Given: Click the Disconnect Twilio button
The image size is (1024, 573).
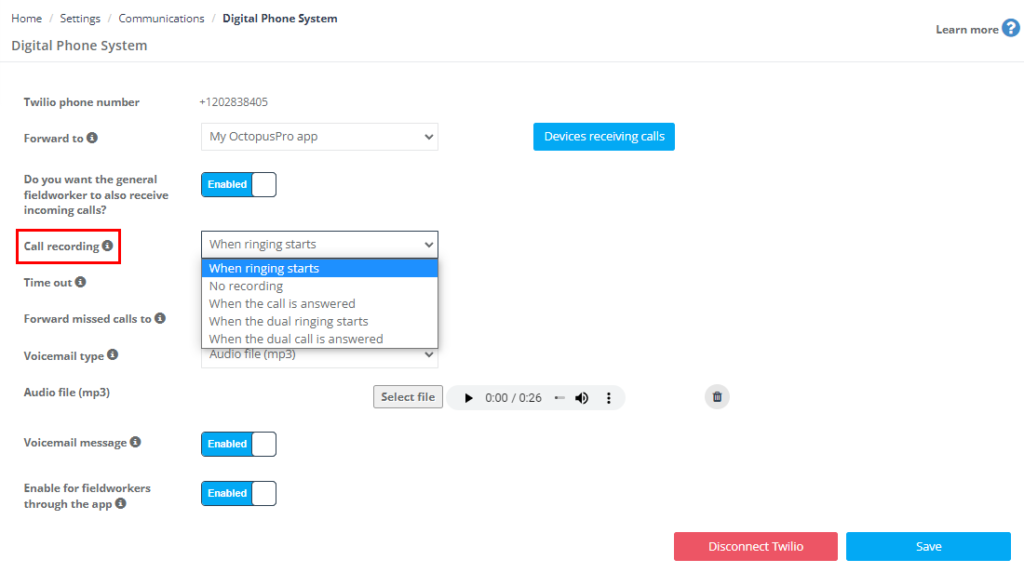Looking at the screenshot, I should (x=756, y=546).
